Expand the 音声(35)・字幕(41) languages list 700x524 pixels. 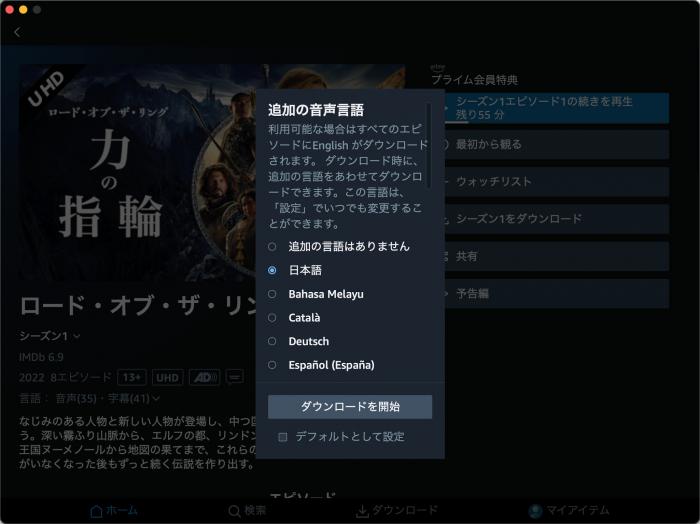click(108, 399)
